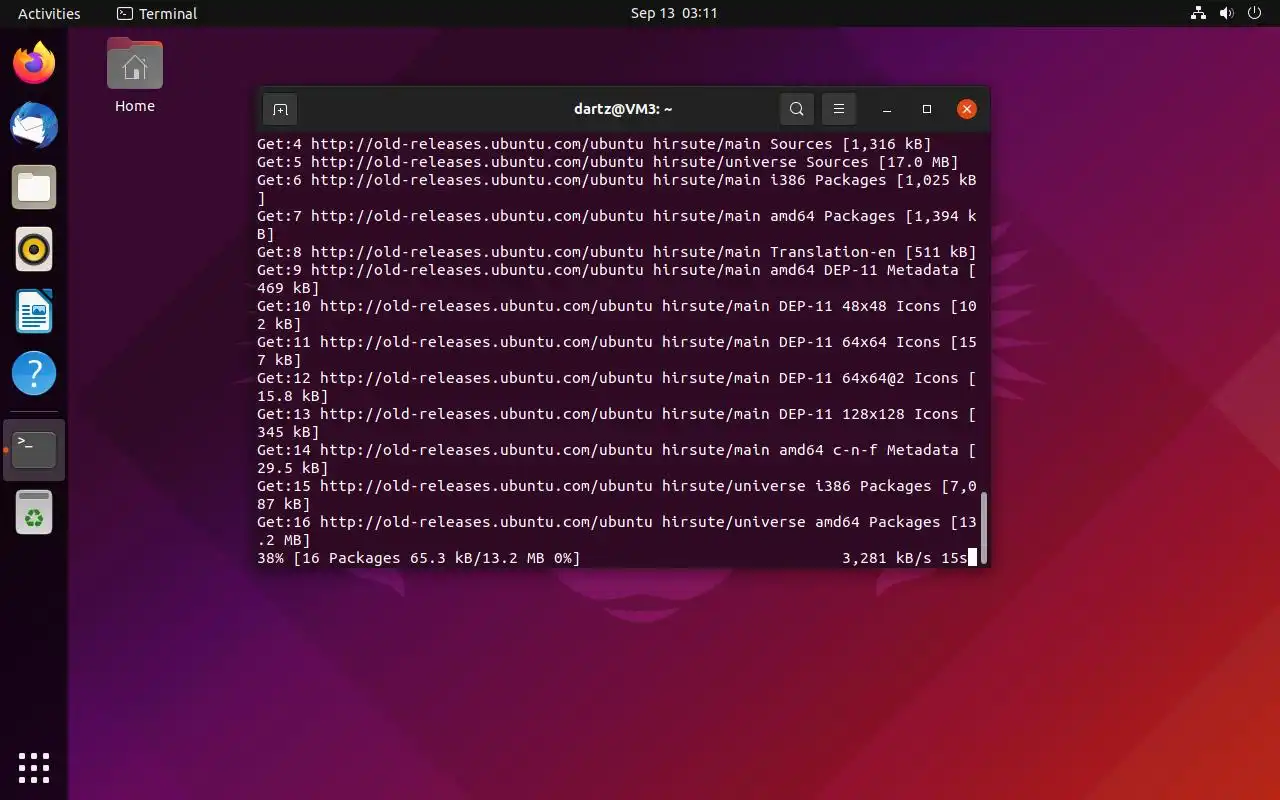The image size is (1280, 800).
Task: Open LibreOffice Writer from dock
Action: pyautogui.click(x=34, y=312)
